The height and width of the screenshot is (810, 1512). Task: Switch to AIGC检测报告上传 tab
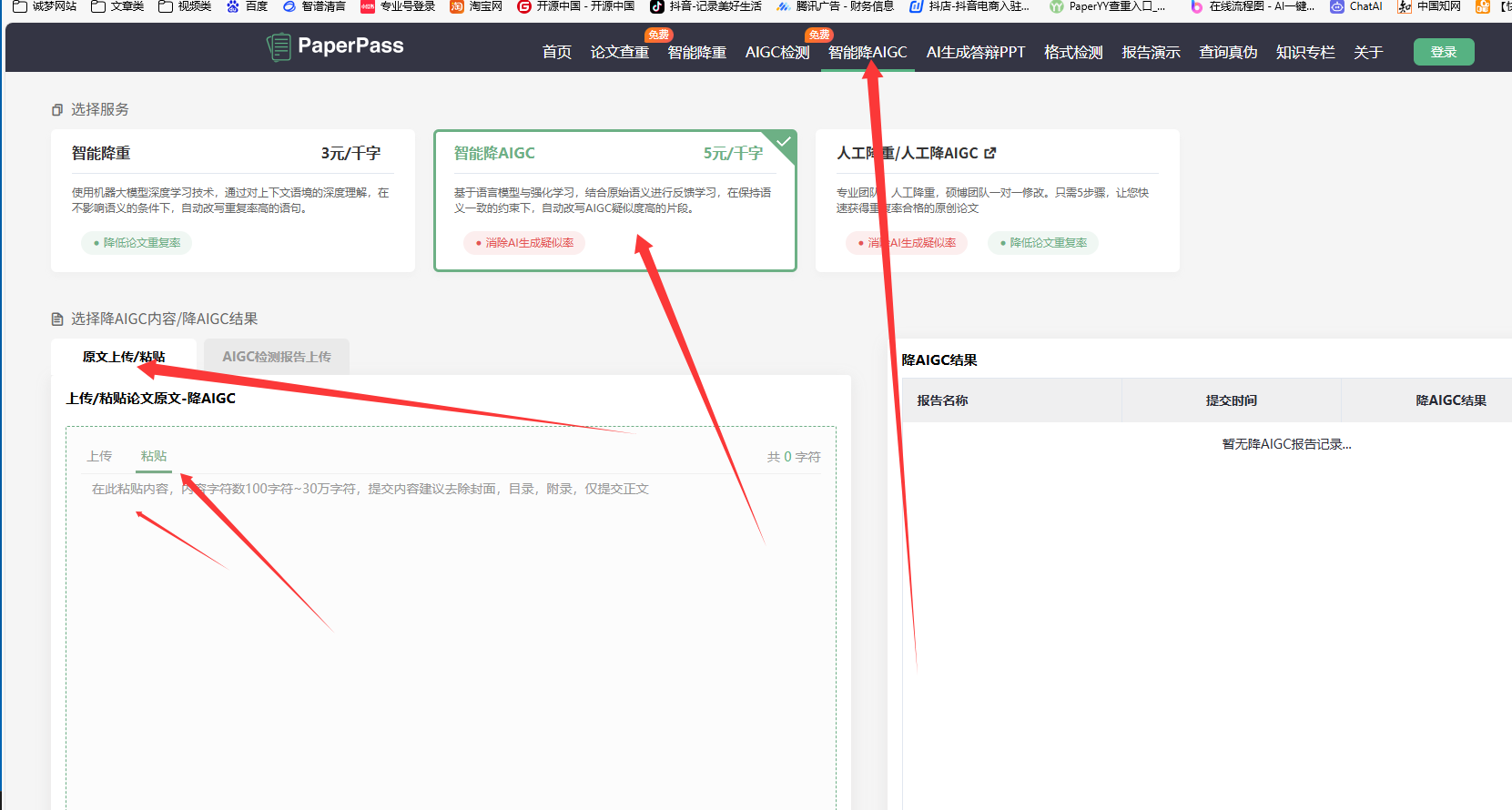click(x=277, y=357)
